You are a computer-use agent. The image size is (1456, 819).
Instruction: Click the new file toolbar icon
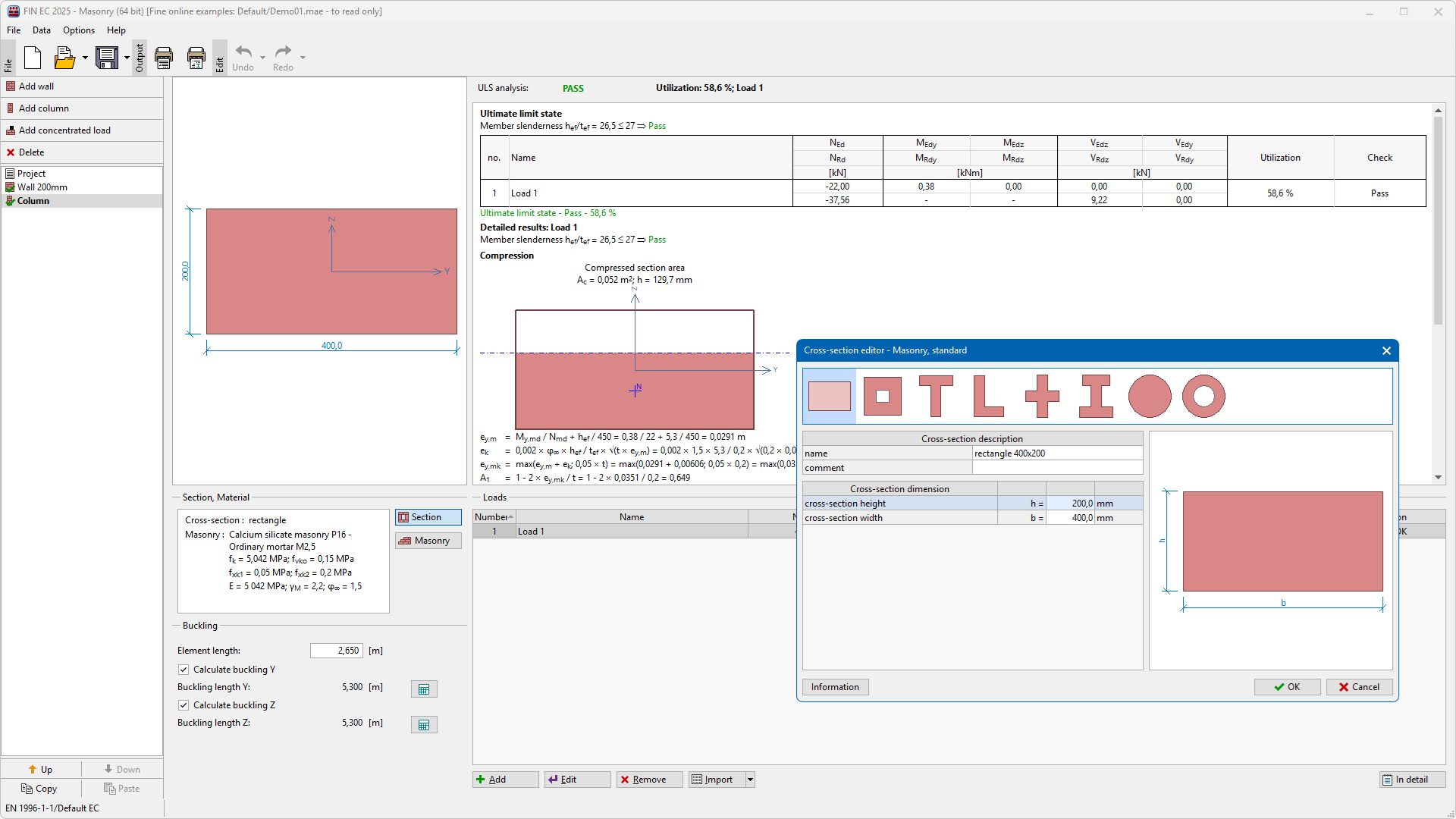(x=33, y=58)
